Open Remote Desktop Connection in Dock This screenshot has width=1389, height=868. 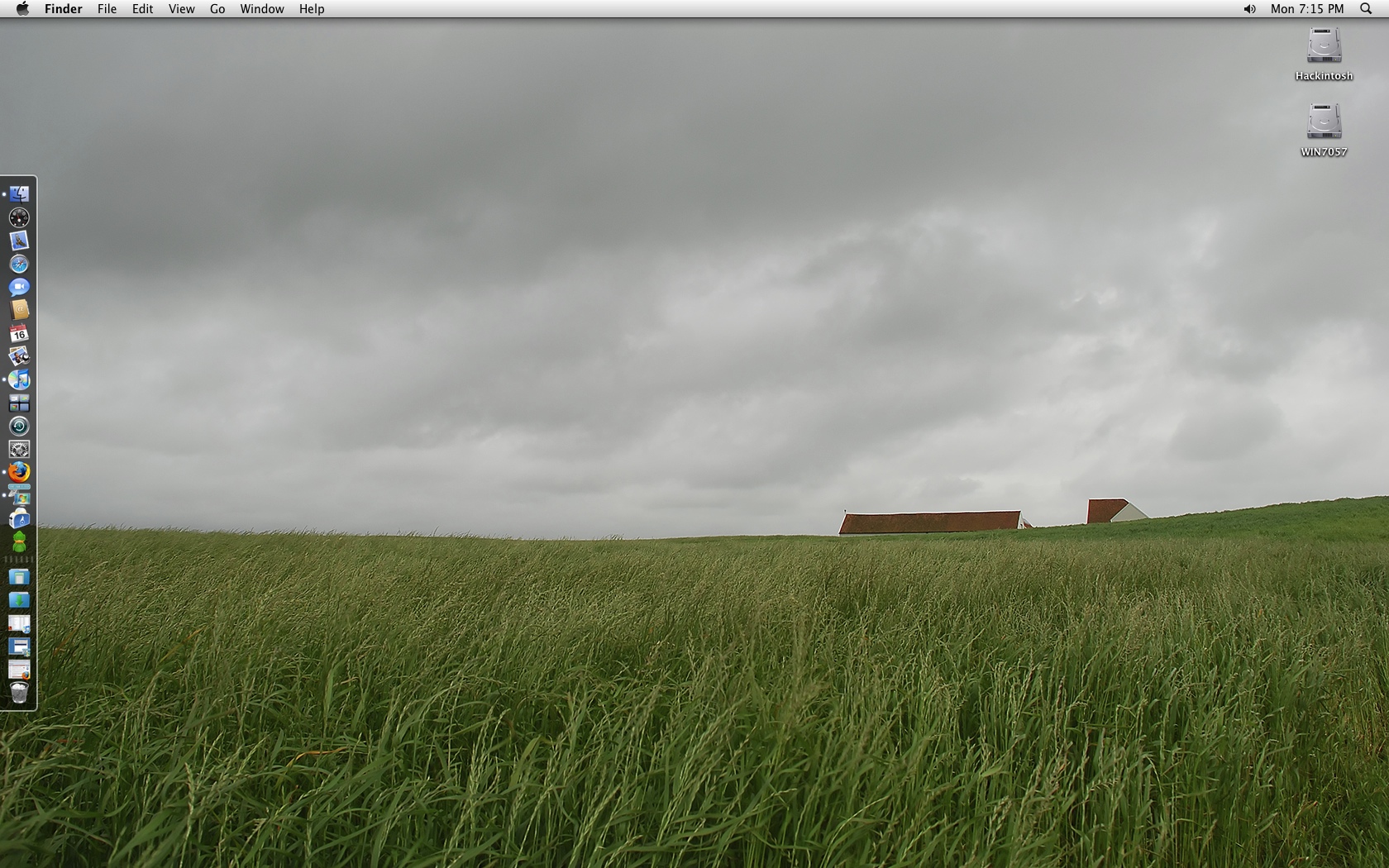19,495
